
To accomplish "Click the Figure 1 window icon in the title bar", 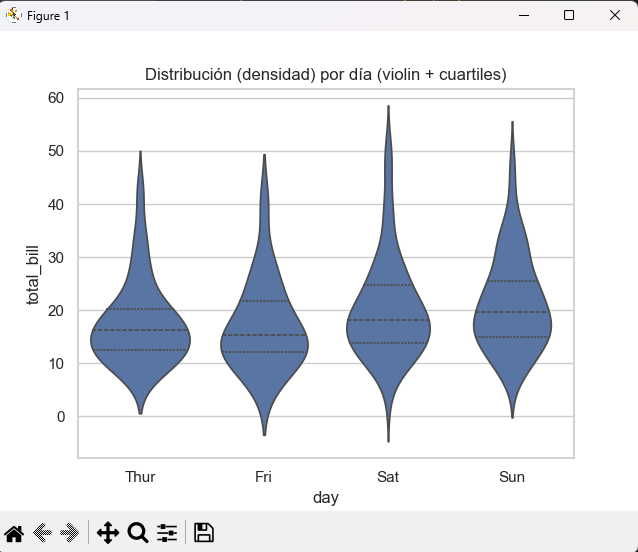I will tap(14, 16).
